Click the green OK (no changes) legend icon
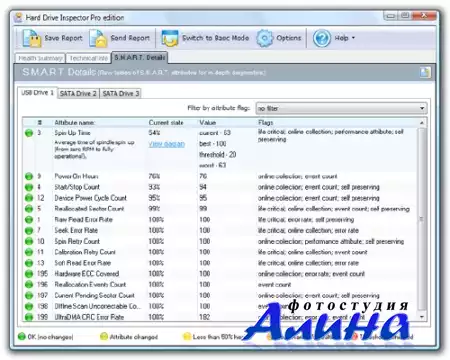The height and width of the screenshot is (360, 450). click(x=22, y=336)
